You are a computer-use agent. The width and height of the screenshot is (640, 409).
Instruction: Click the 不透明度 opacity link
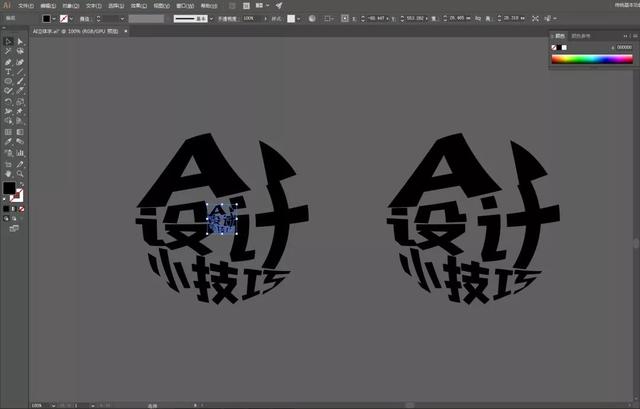[x=228, y=19]
